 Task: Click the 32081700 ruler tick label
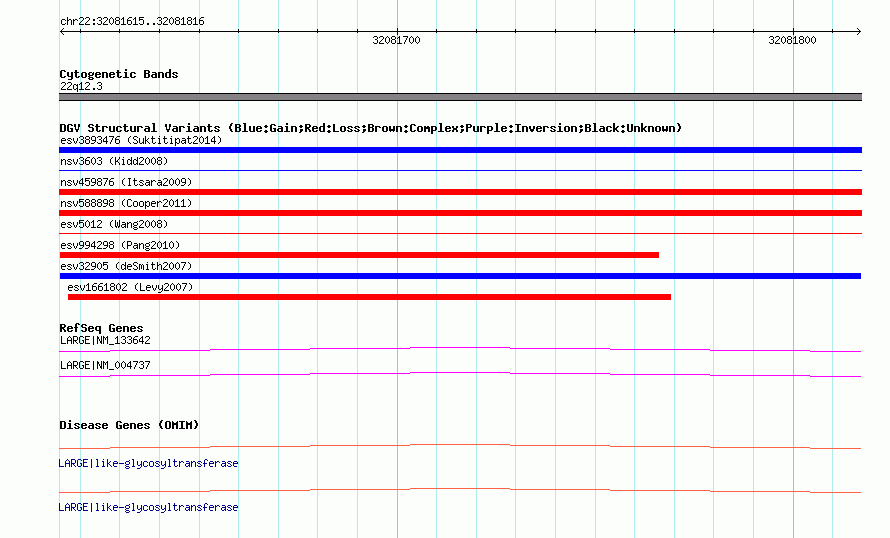[396, 40]
